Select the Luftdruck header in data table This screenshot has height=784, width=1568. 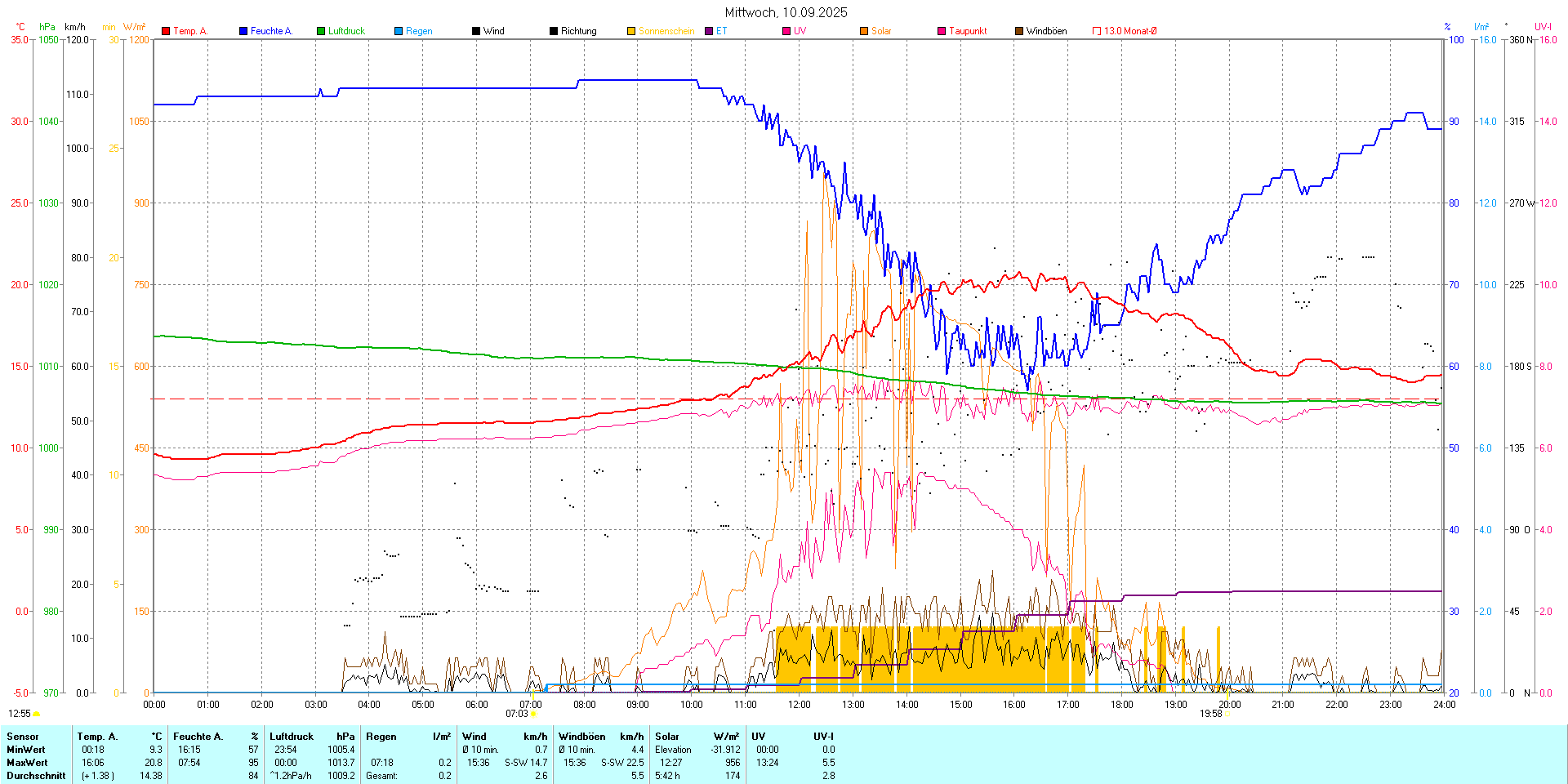coord(292,737)
